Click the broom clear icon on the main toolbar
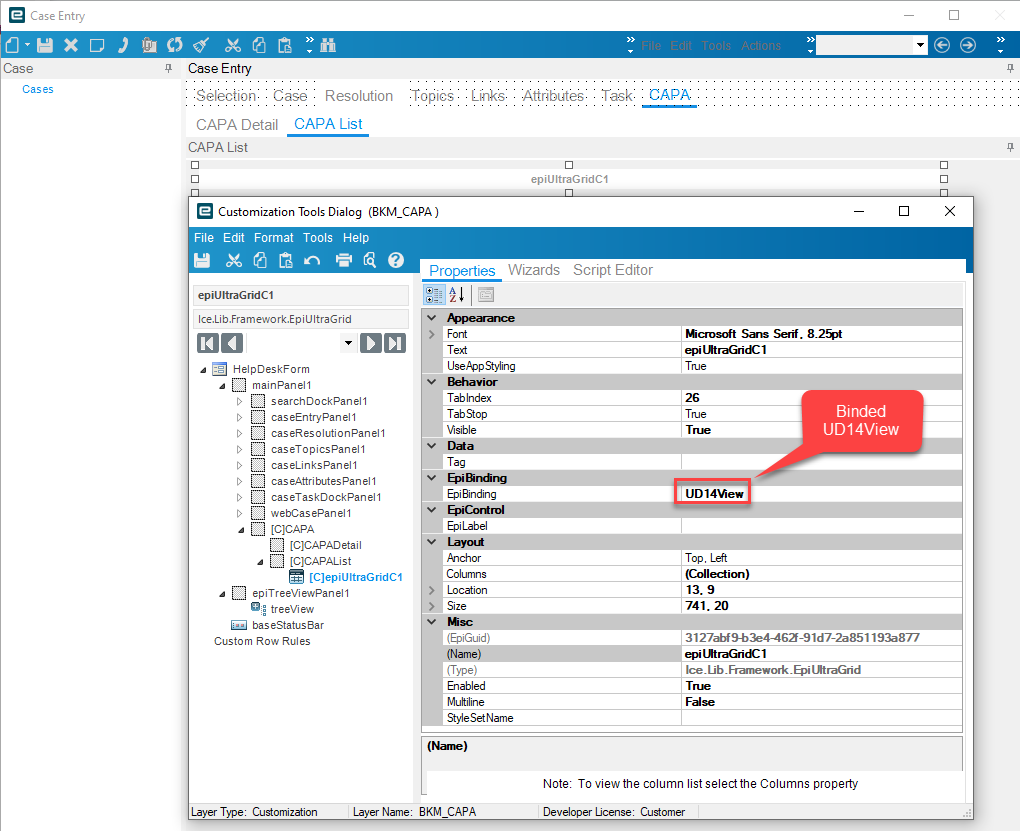Image resolution: width=1020 pixels, height=831 pixels. [x=201, y=46]
